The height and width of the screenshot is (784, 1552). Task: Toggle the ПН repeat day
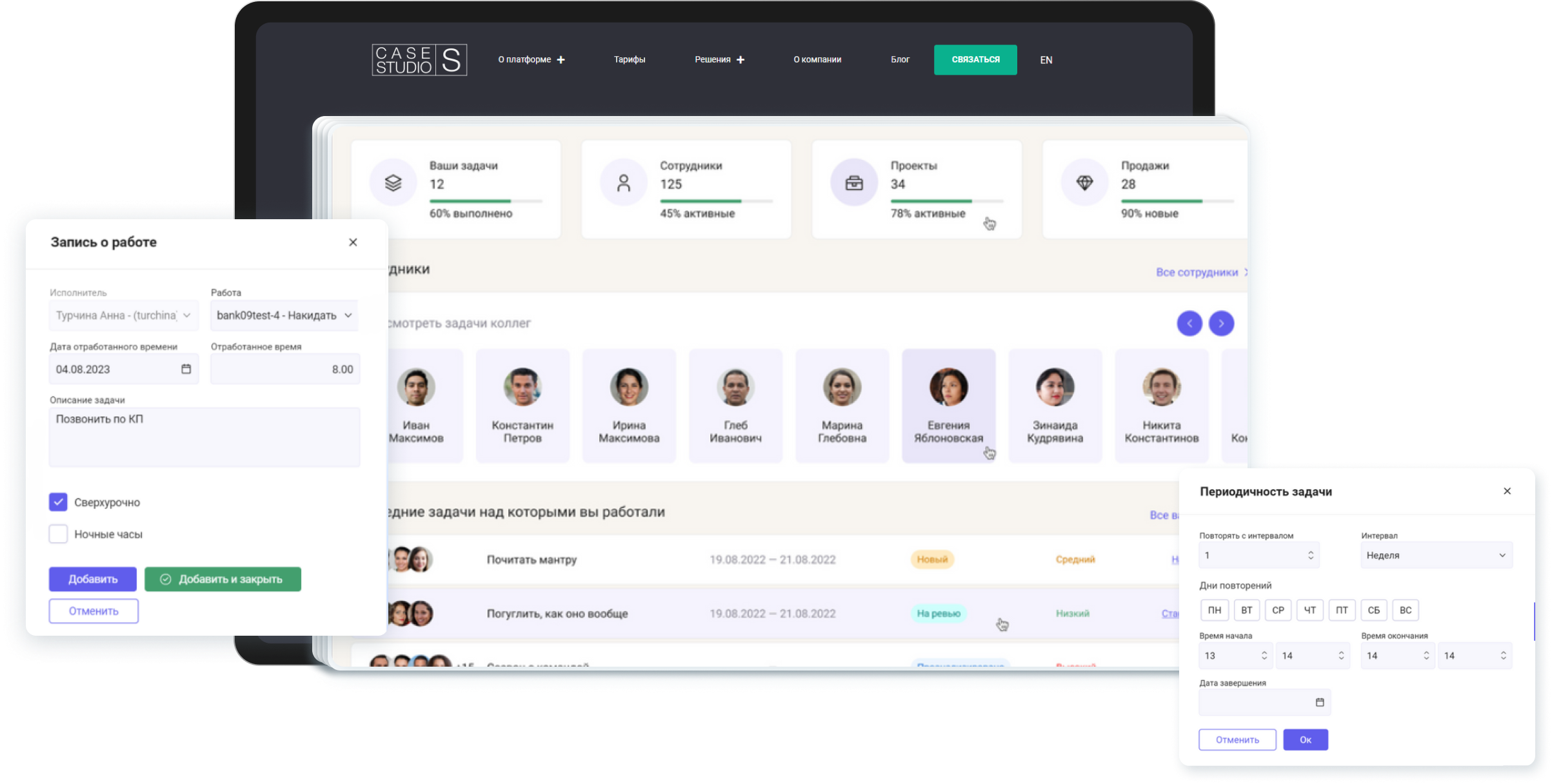[1214, 610]
